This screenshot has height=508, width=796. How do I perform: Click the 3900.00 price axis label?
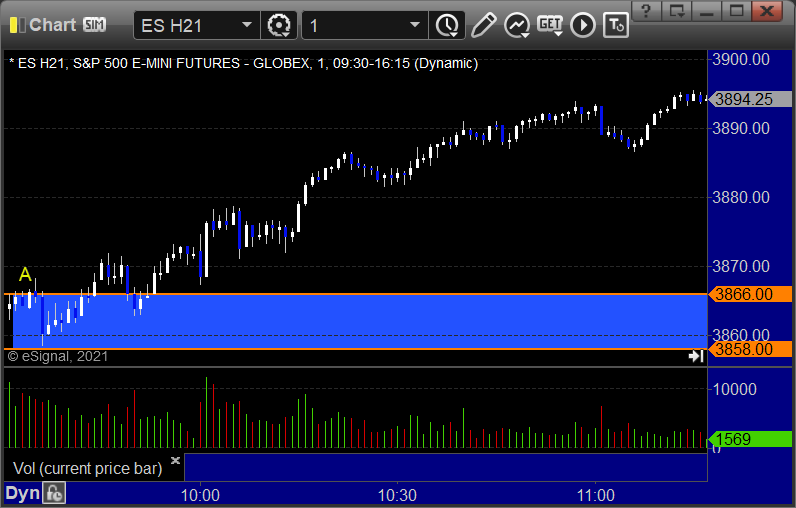coord(741,59)
